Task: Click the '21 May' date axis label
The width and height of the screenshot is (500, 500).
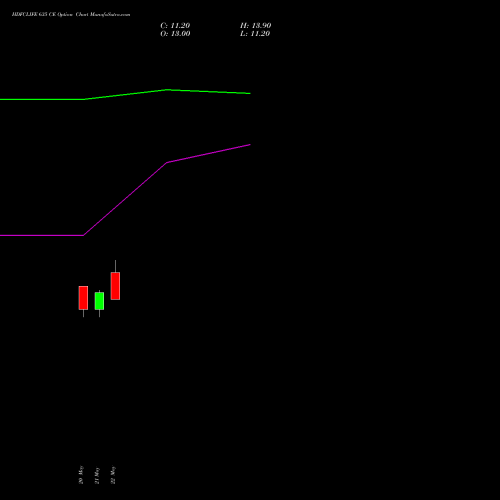Action: pos(97,475)
